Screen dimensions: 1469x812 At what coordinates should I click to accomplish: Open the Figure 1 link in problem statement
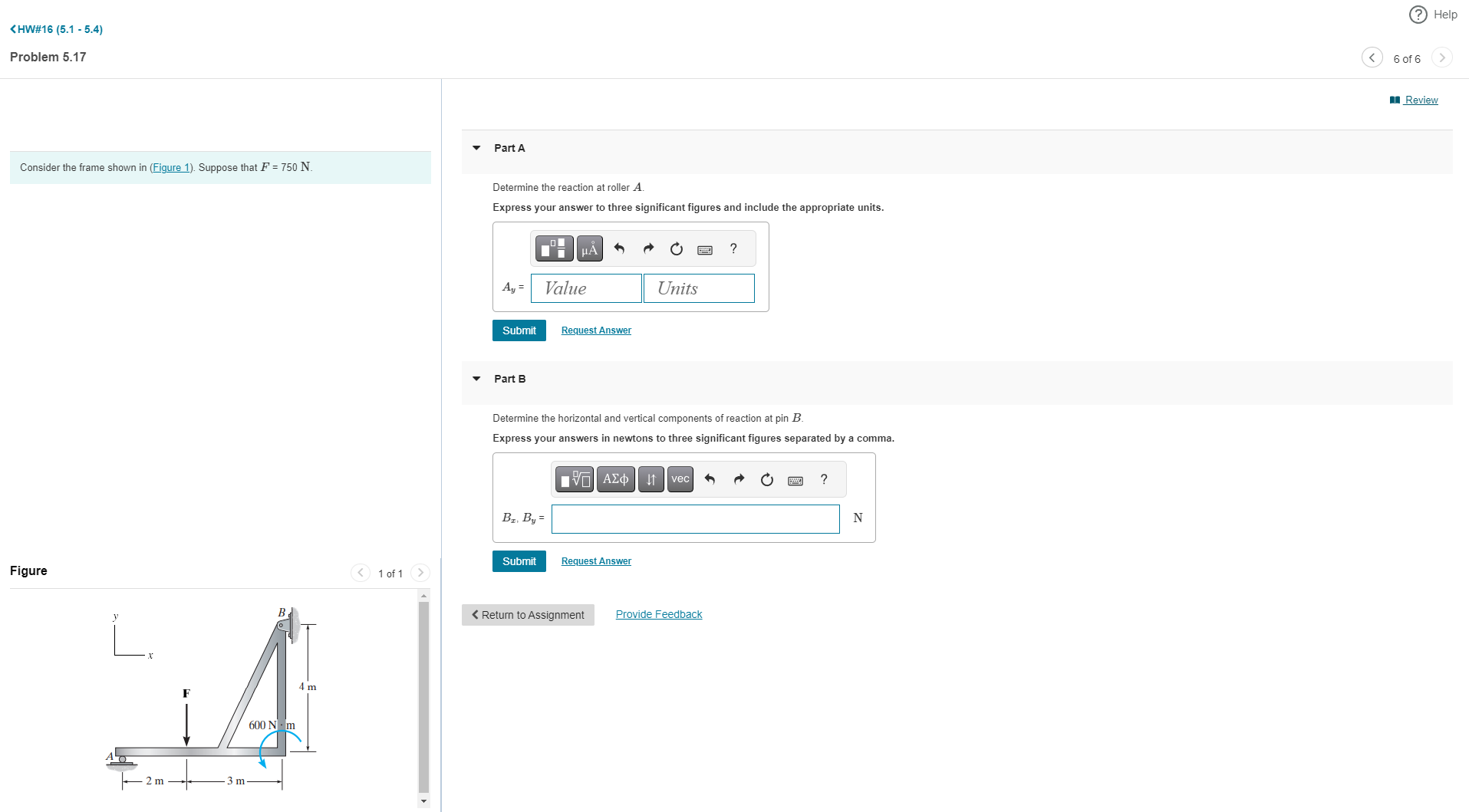(171, 168)
